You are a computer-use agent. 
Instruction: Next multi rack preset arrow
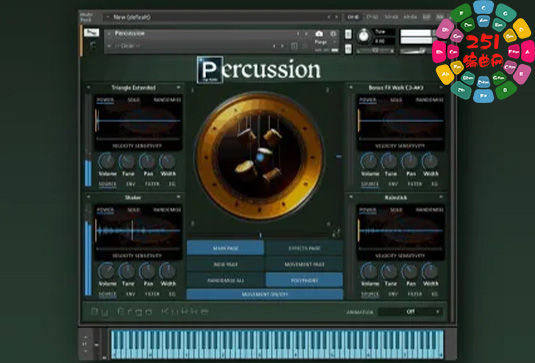click(x=336, y=17)
